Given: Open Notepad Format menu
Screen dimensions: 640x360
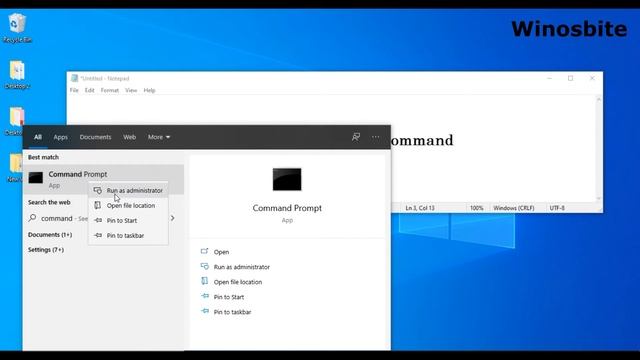Looking at the screenshot, I should (109, 90).
